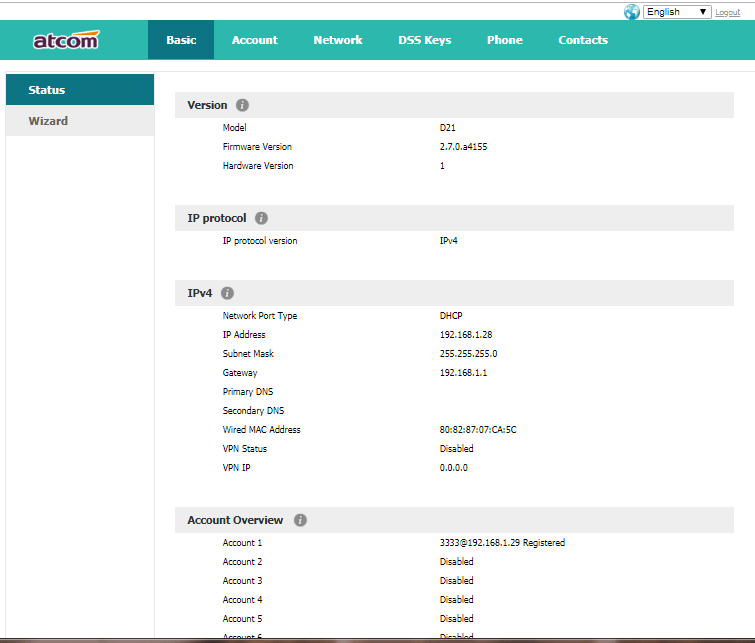755x643 pixels.
Task: Click the Logout link
Action: point(728,13)
